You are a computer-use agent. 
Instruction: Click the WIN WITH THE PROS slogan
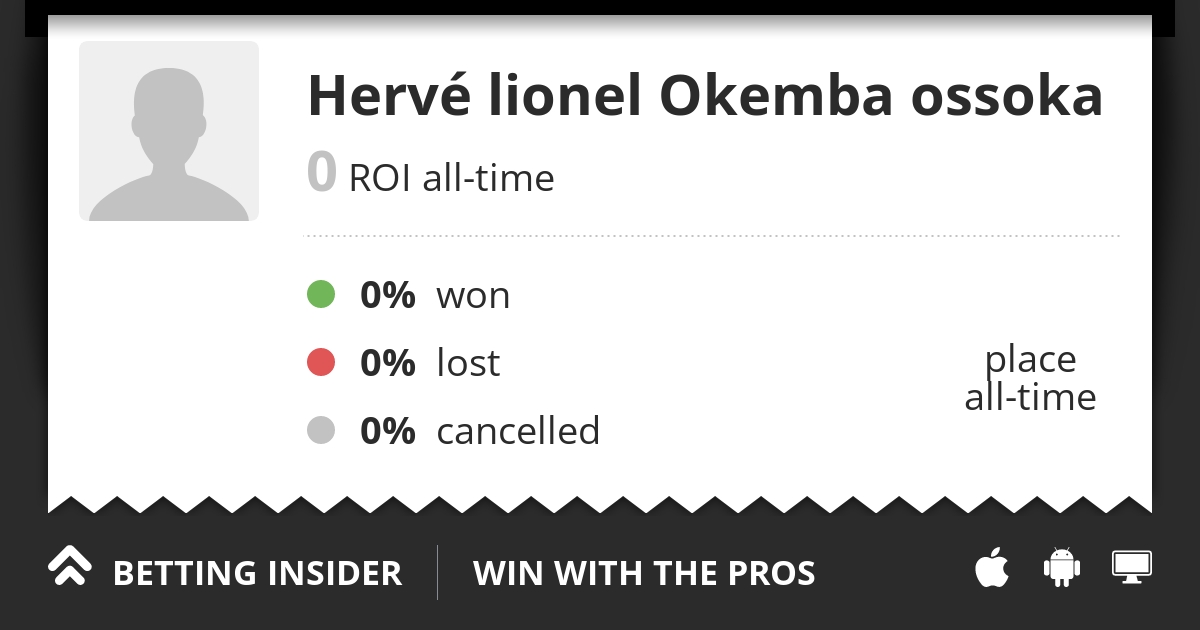coord(644,574)
